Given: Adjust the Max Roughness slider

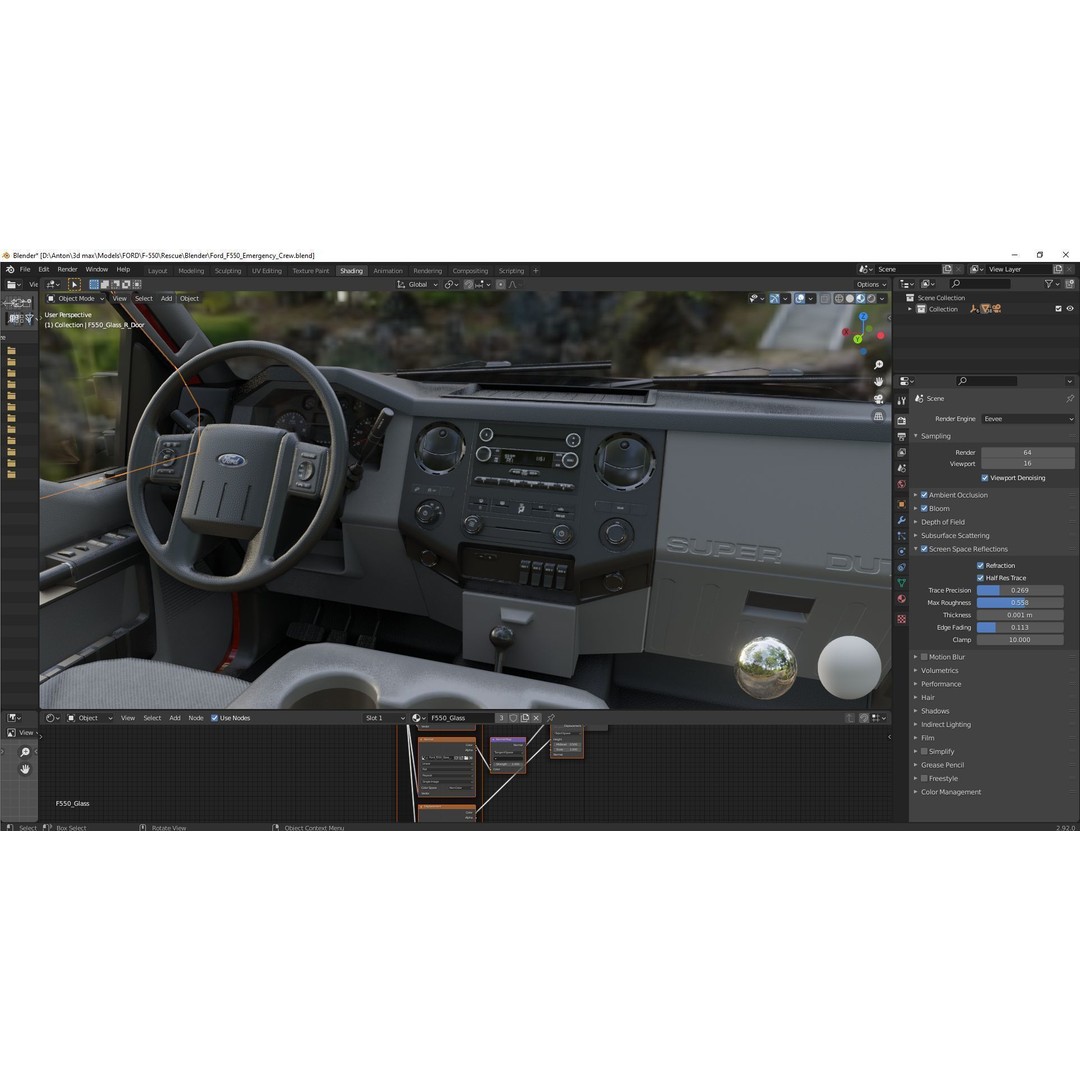Looking at the screenshot, I should point(1019,603).
